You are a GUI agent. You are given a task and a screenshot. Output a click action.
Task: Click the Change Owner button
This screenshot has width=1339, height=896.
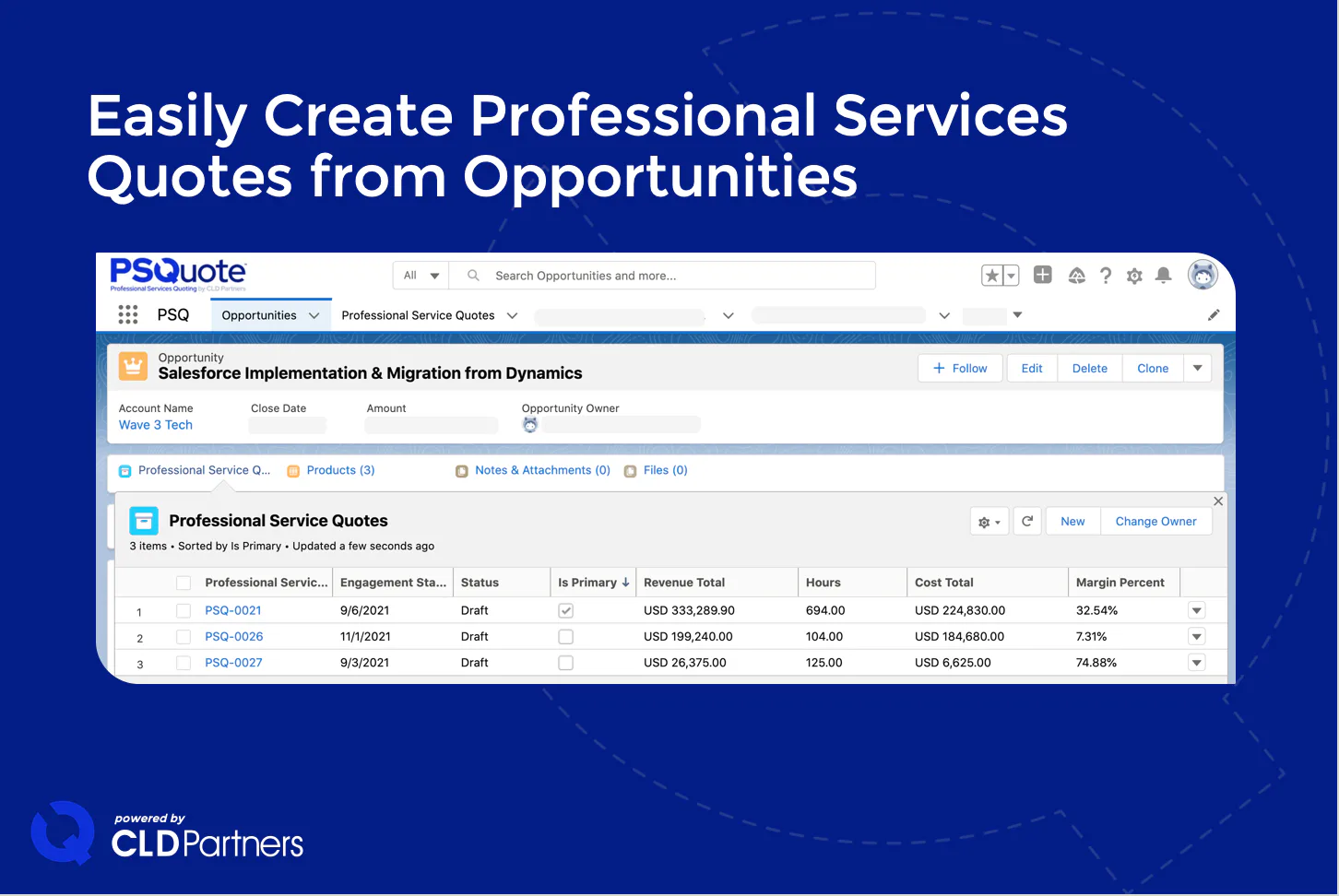tap(1156, 521)
